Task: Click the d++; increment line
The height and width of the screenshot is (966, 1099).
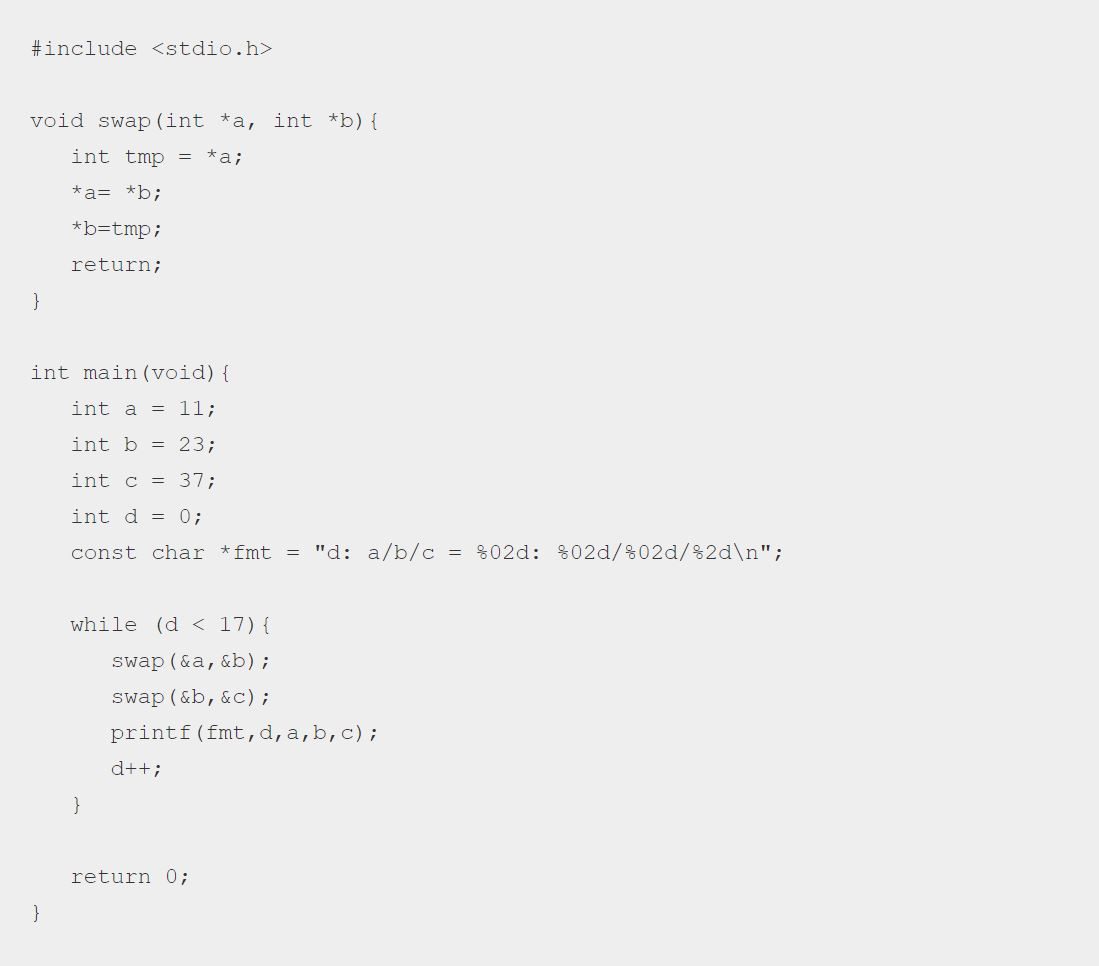Action: click(137, 769)
